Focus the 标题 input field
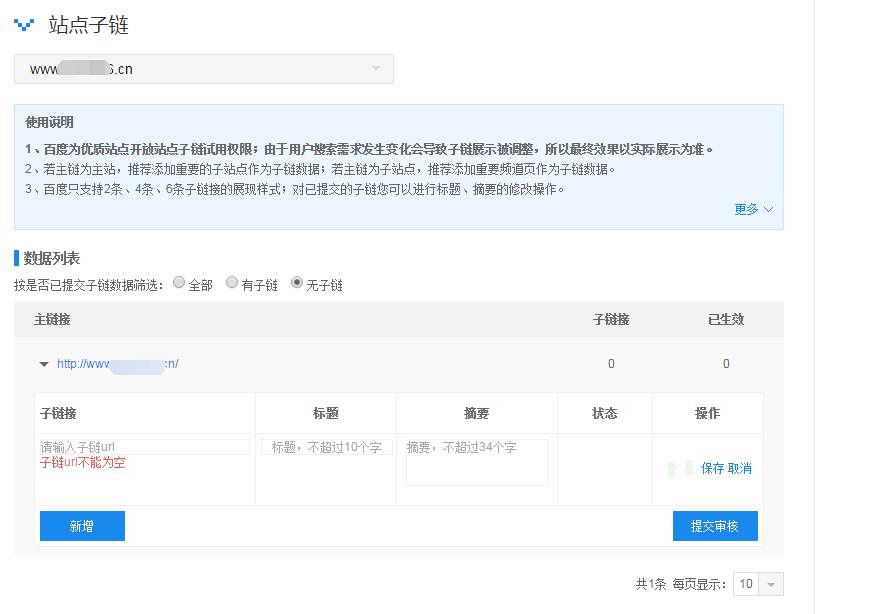This screenshot has width=887, height=614. (326, 447)
